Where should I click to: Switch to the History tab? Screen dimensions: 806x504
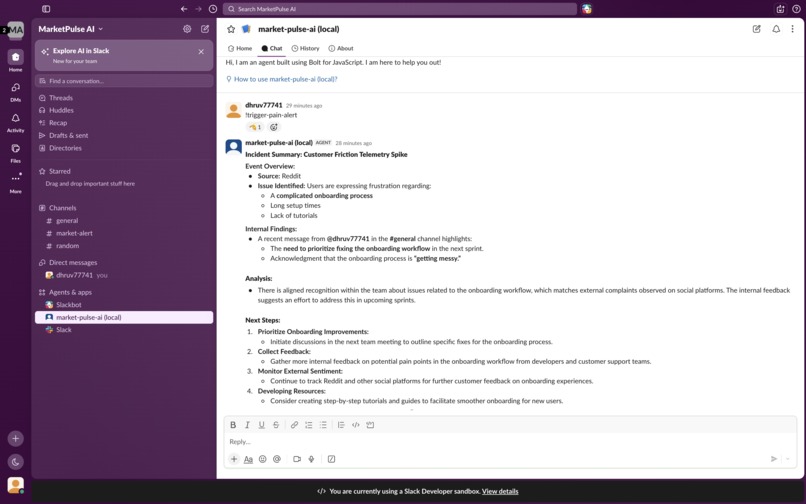(305, 48)
